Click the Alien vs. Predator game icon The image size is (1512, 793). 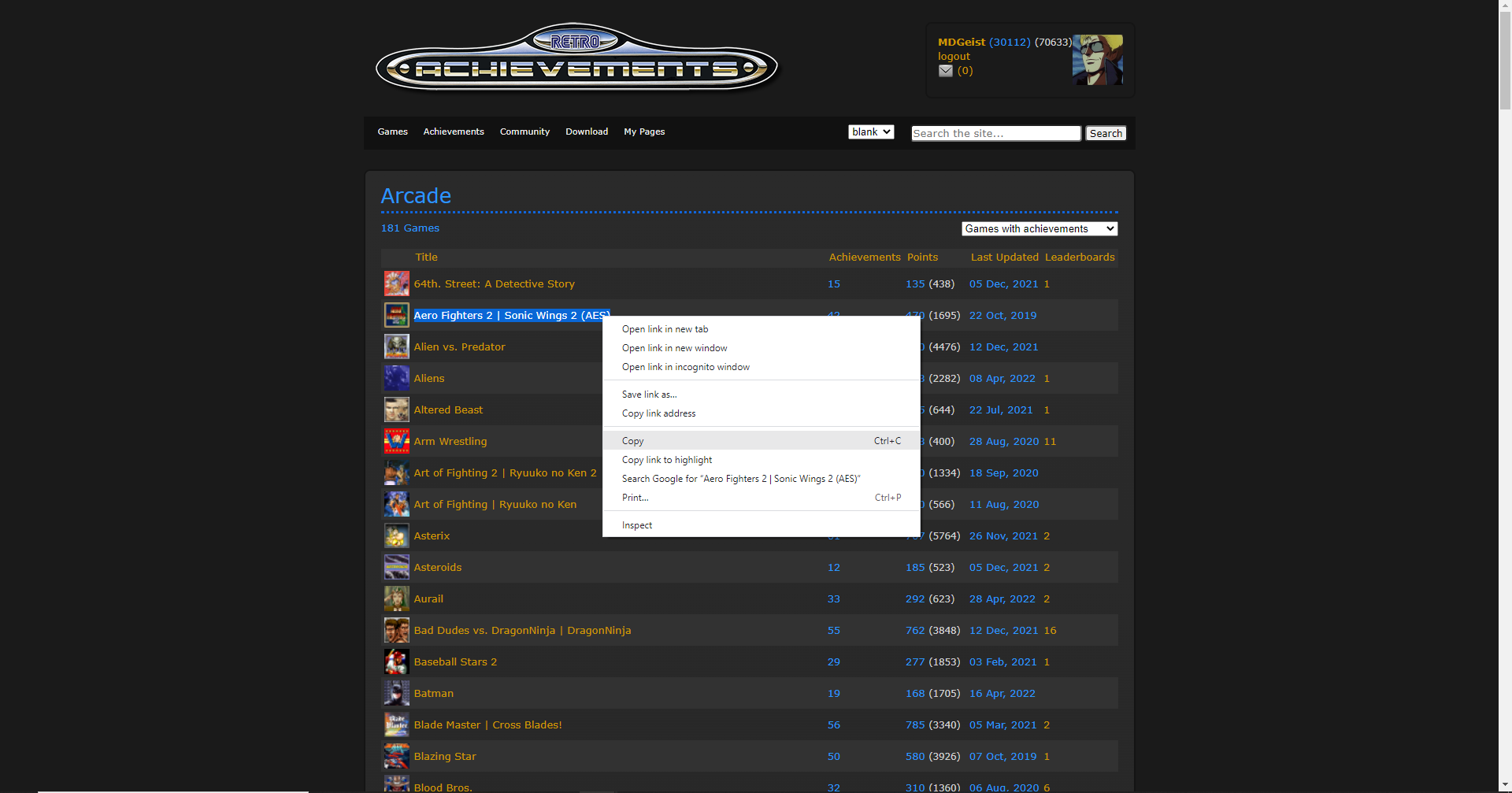click(396, 346)
